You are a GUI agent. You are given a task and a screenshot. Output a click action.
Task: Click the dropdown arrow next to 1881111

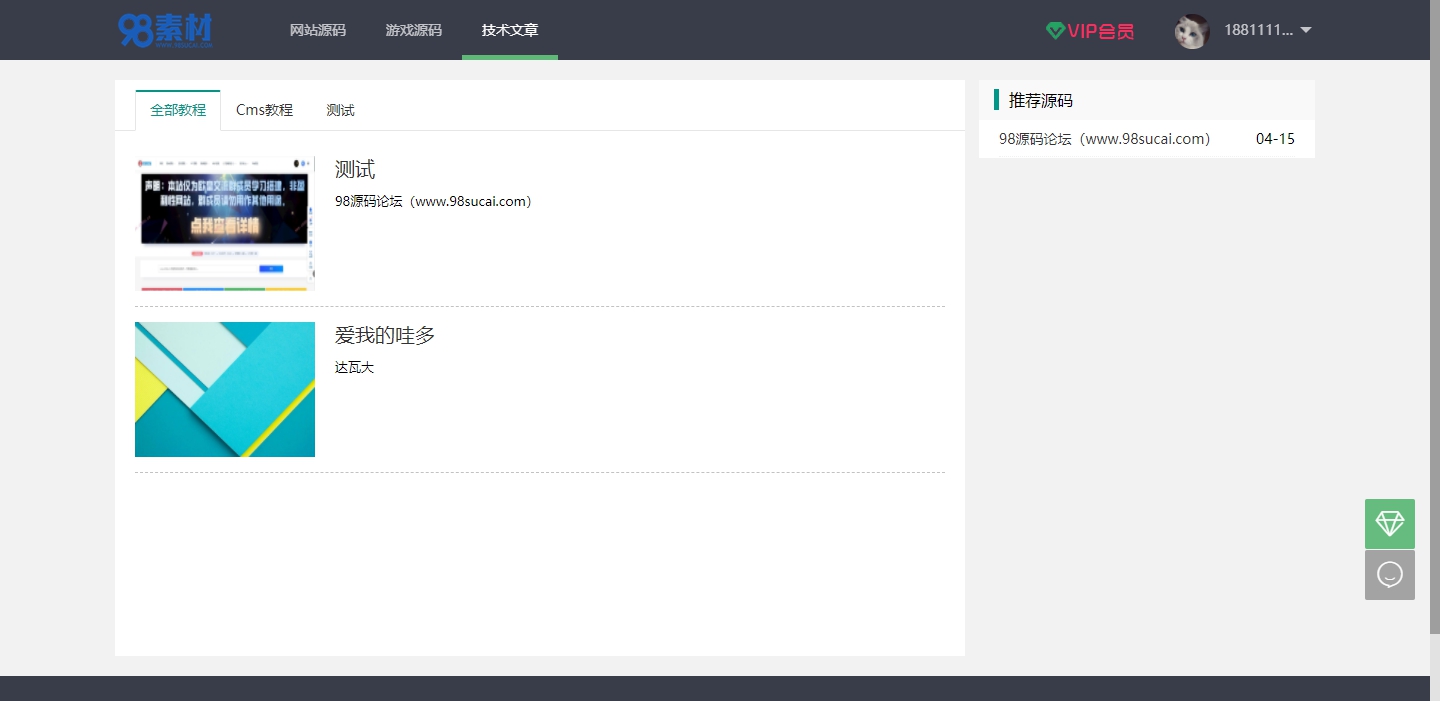[1305, 30]
